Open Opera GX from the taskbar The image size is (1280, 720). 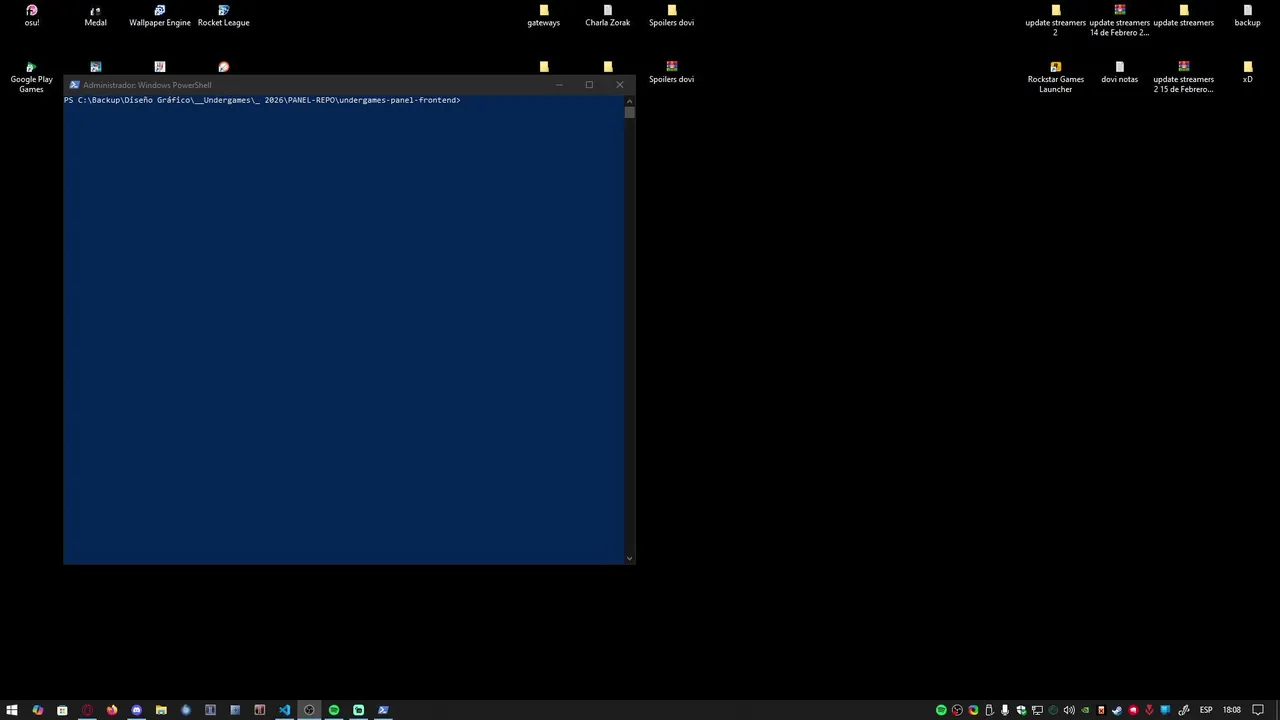tap(87, 710)
